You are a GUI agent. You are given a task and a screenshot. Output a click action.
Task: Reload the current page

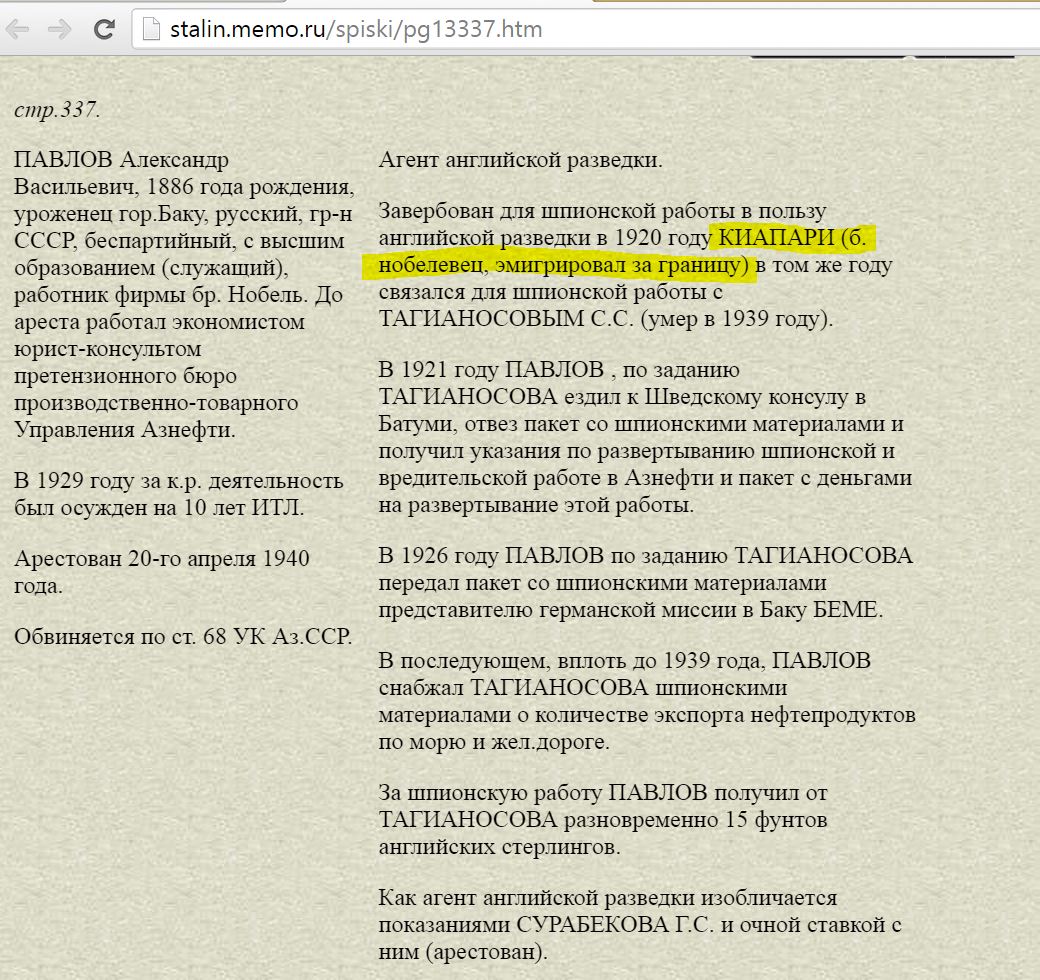pyautogui.click(x=103, y=29)
